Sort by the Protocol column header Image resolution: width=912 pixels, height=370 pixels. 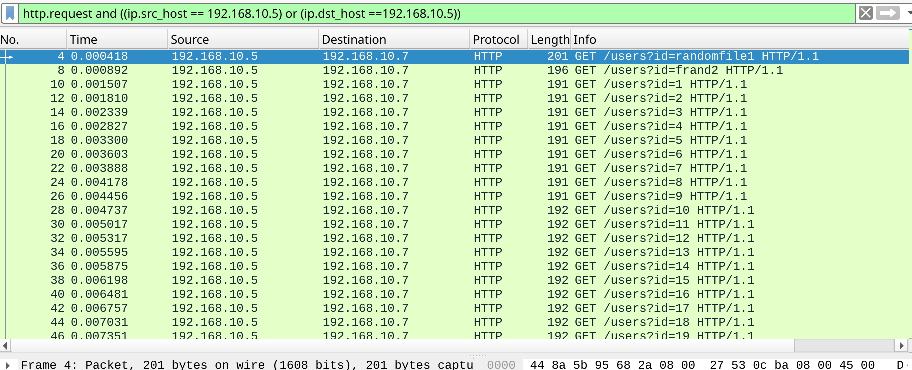pyautogui.click(x=498, y=40)
